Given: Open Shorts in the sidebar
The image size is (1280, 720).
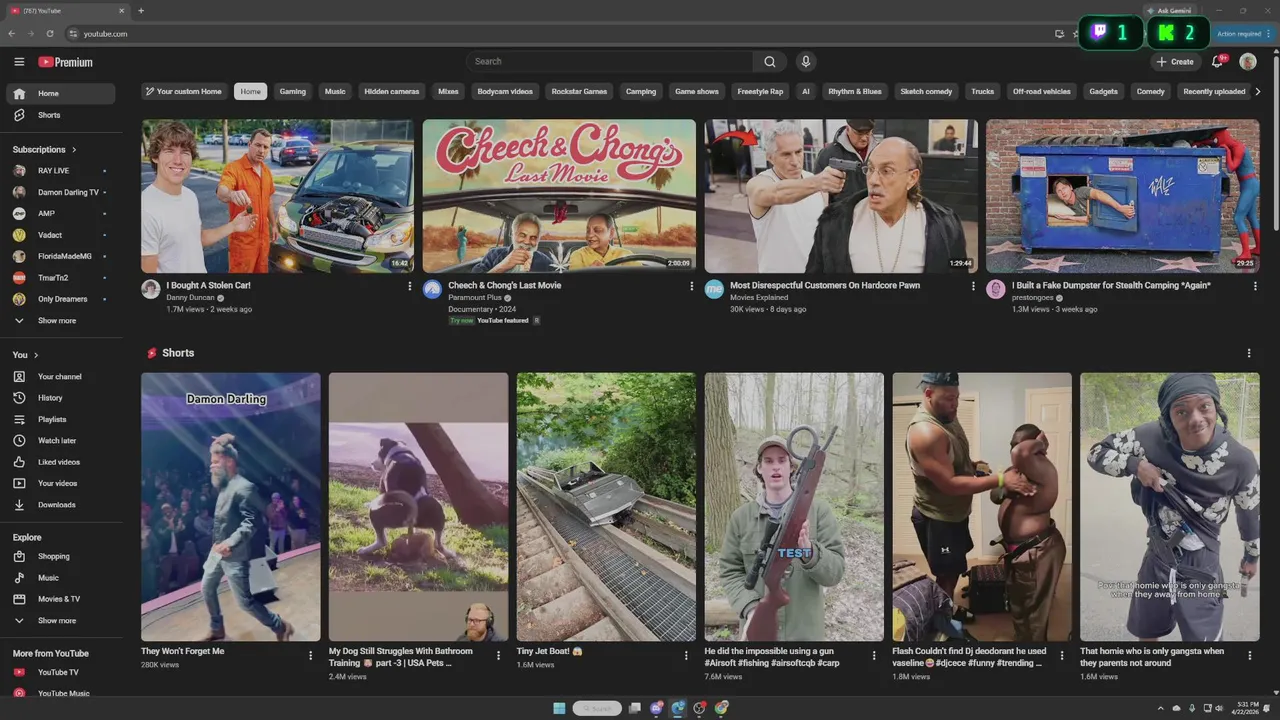Looking at the screenshot, I should [62, 115].
